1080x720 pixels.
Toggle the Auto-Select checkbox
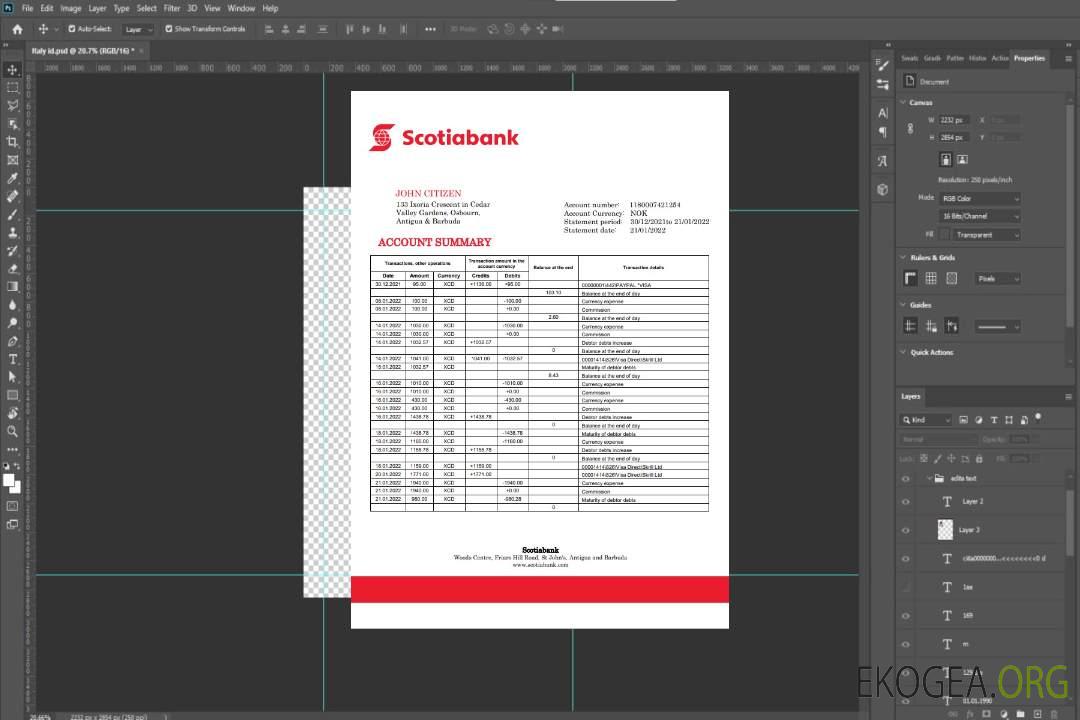(72, 29)
